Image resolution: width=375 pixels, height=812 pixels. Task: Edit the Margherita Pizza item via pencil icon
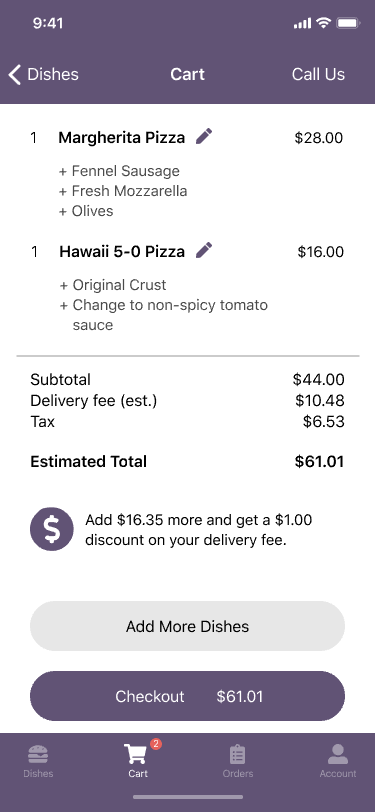204,137
